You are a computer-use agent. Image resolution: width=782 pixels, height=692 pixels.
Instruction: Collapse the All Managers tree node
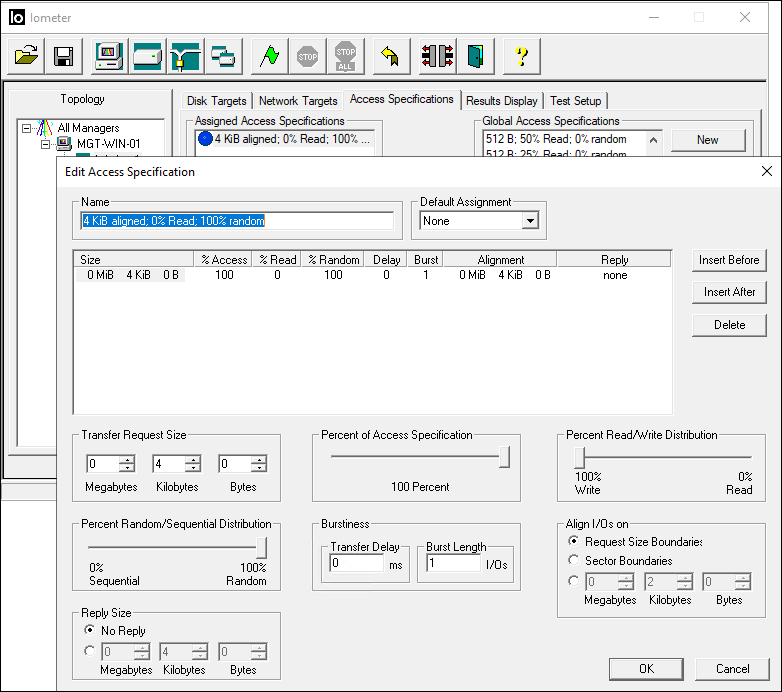27,128
